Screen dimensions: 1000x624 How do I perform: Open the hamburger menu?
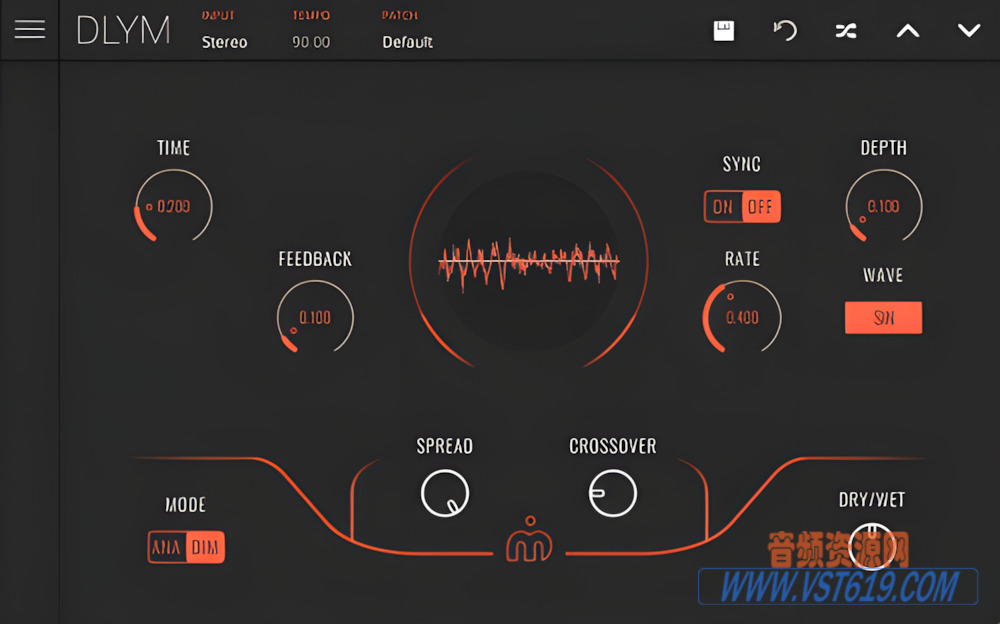[x=30, y=29]
